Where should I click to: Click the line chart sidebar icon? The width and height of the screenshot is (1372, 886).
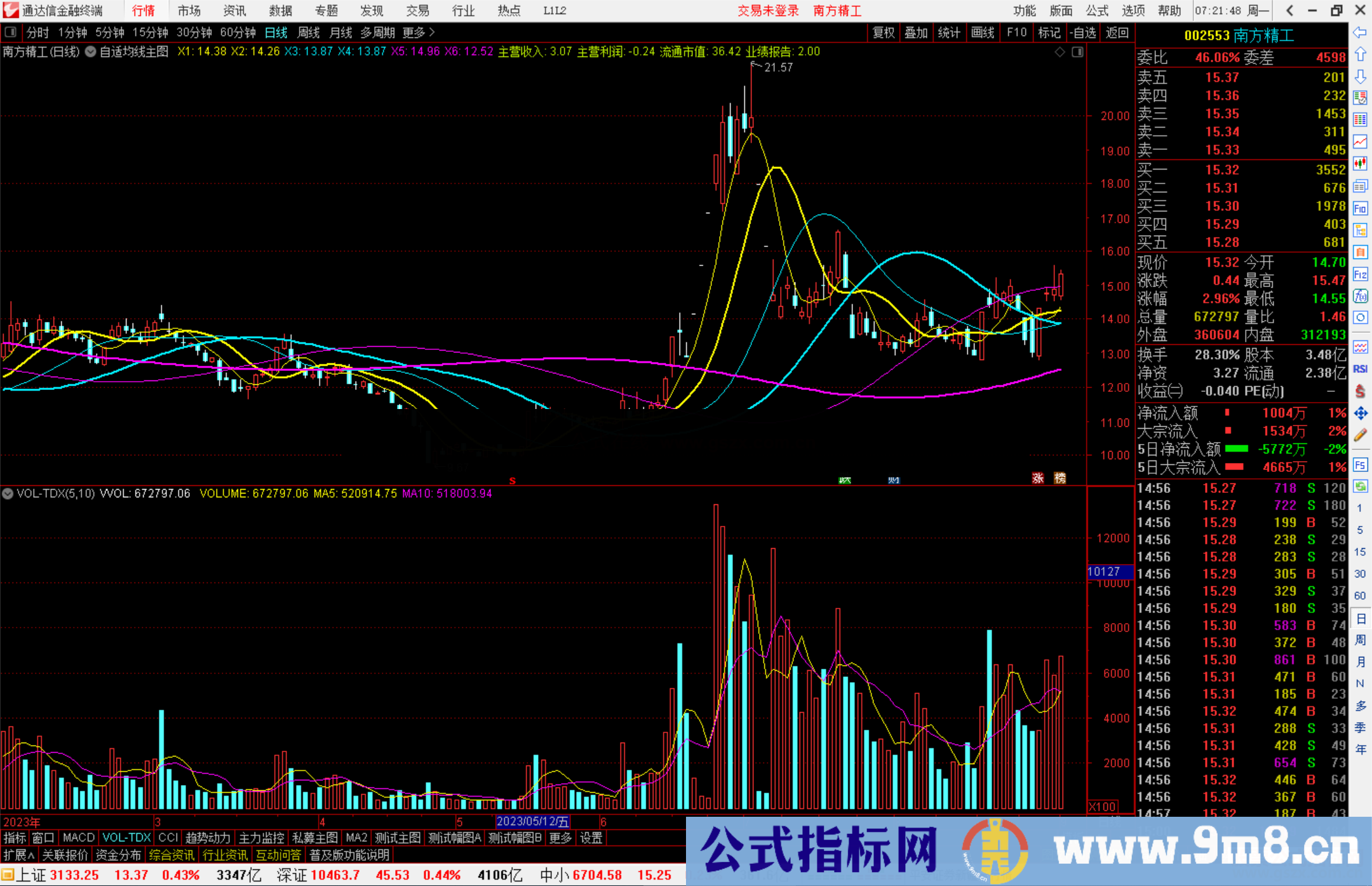[x=1360, y=142]
